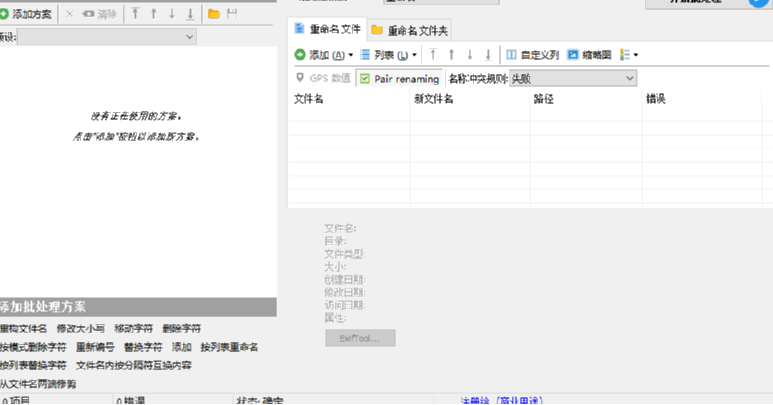The image size is (773, 405).
Task: Click the 注册给 (商业用途) status link
Action: (501, 401)
